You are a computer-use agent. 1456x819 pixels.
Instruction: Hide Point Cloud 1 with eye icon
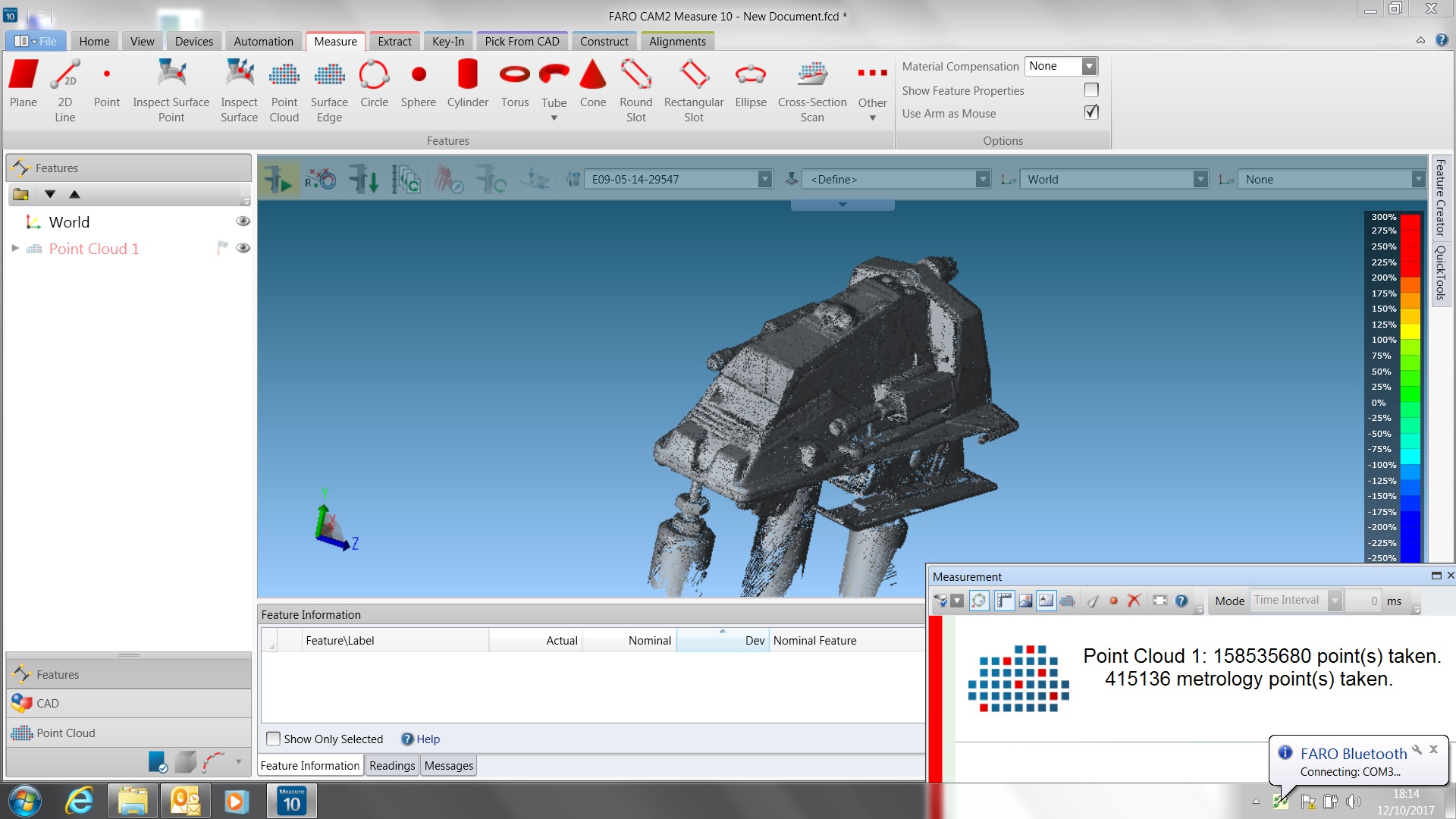click(243, 248)
